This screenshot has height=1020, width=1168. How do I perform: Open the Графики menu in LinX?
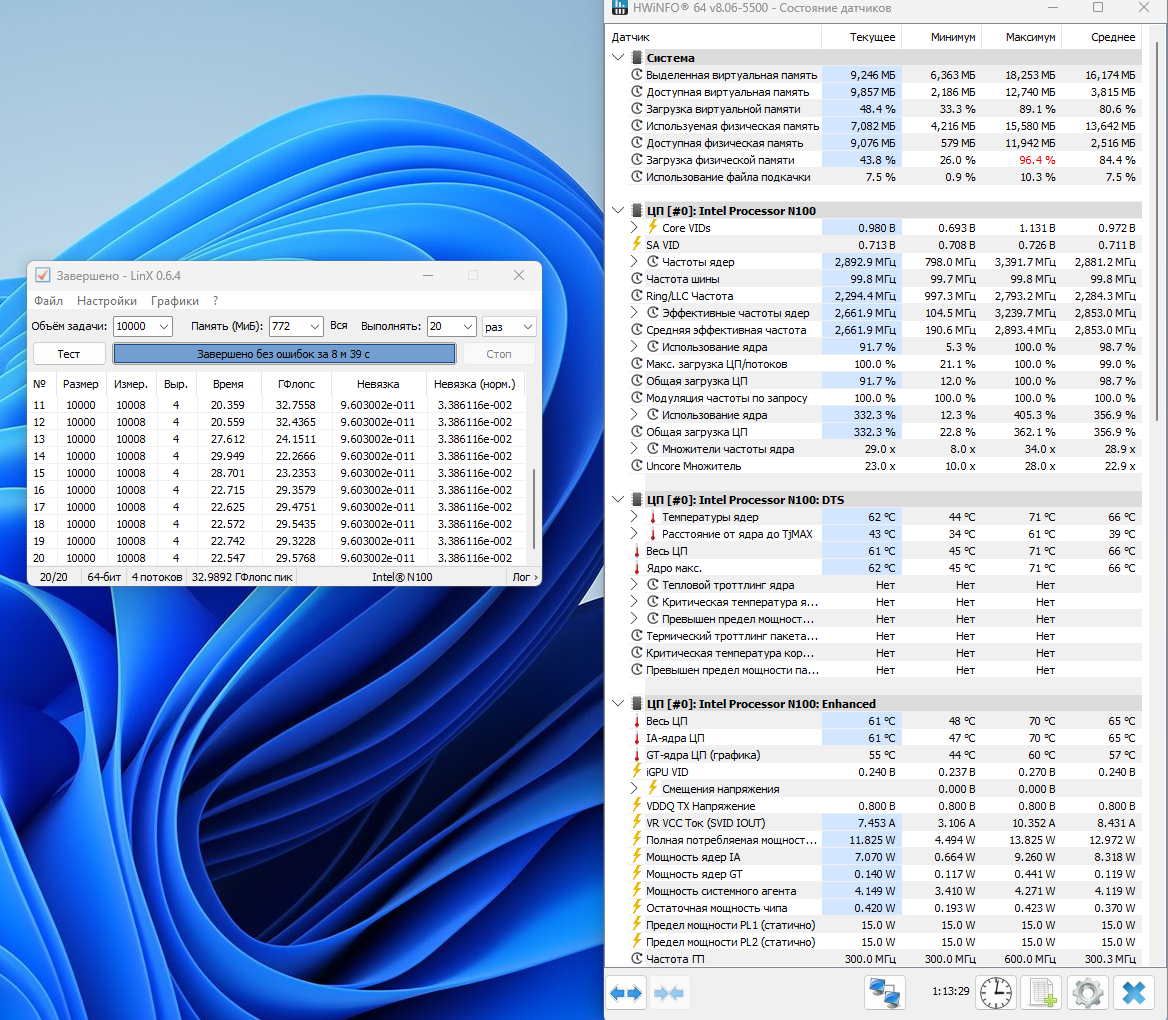(x=175, y=301)
